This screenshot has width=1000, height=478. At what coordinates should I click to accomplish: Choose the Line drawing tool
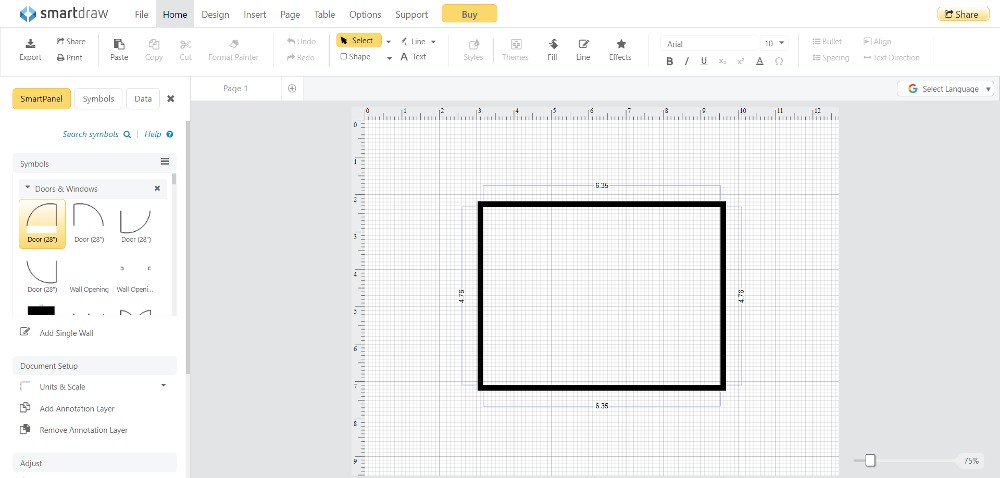(x=413, y=41)
